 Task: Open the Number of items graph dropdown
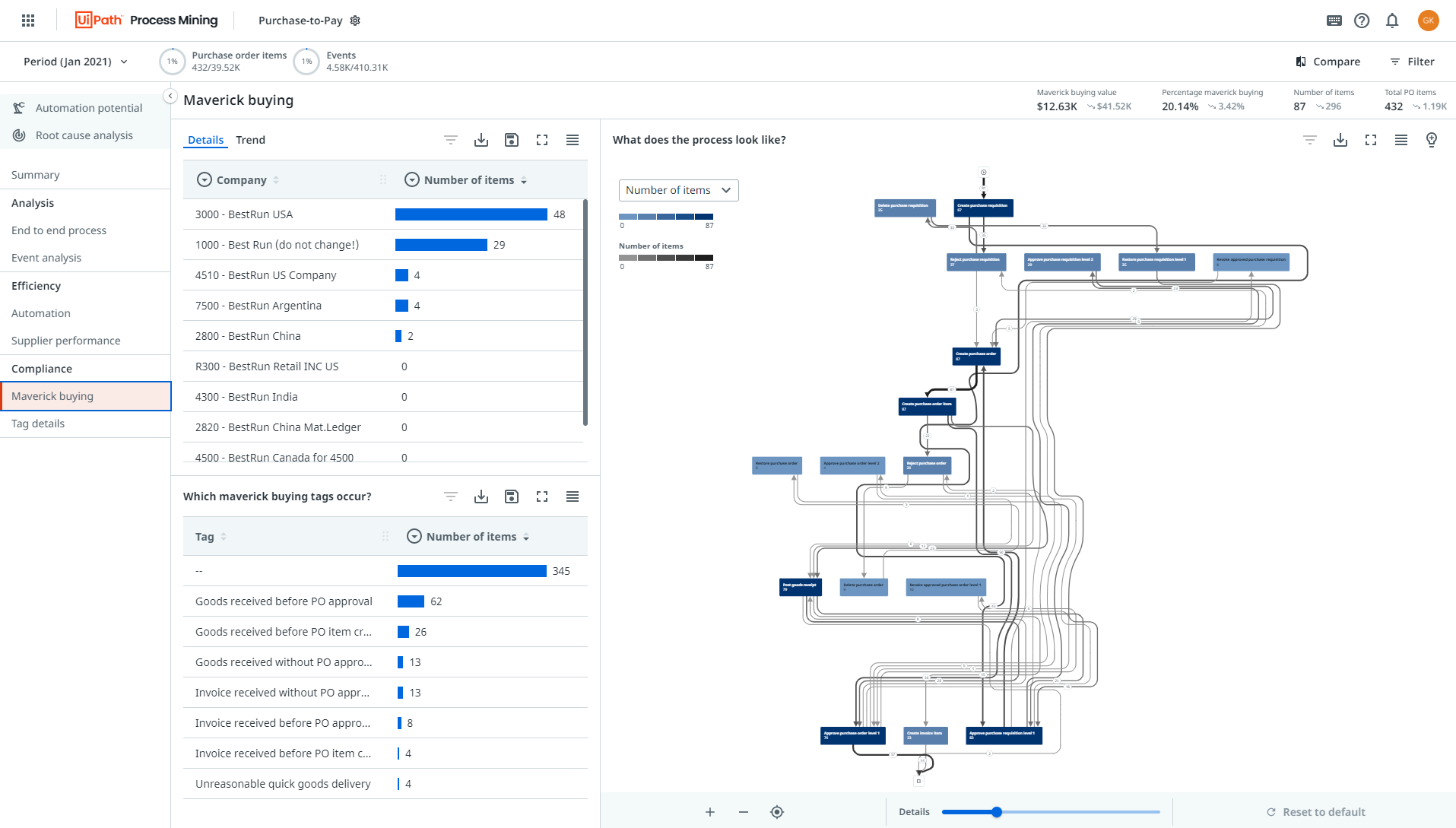[678, 190]
